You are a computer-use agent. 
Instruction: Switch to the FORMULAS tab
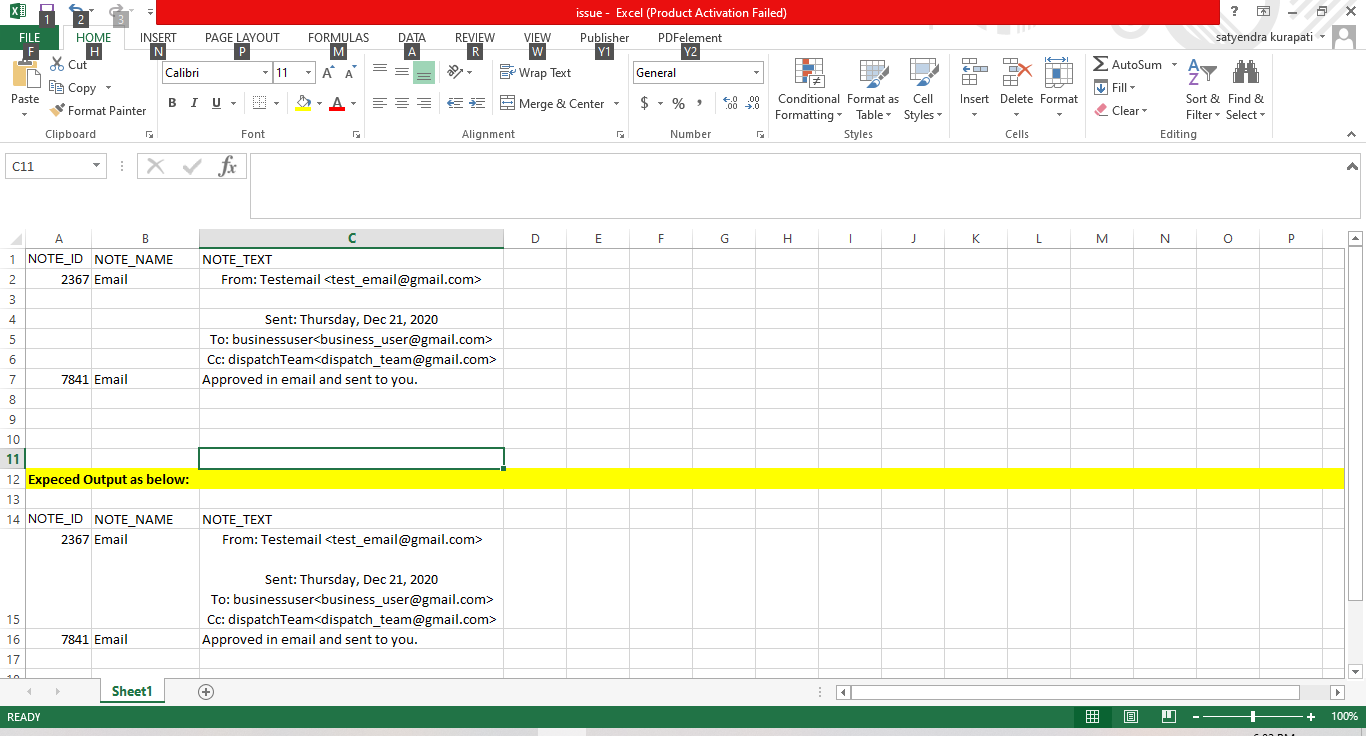pos(338,38)
